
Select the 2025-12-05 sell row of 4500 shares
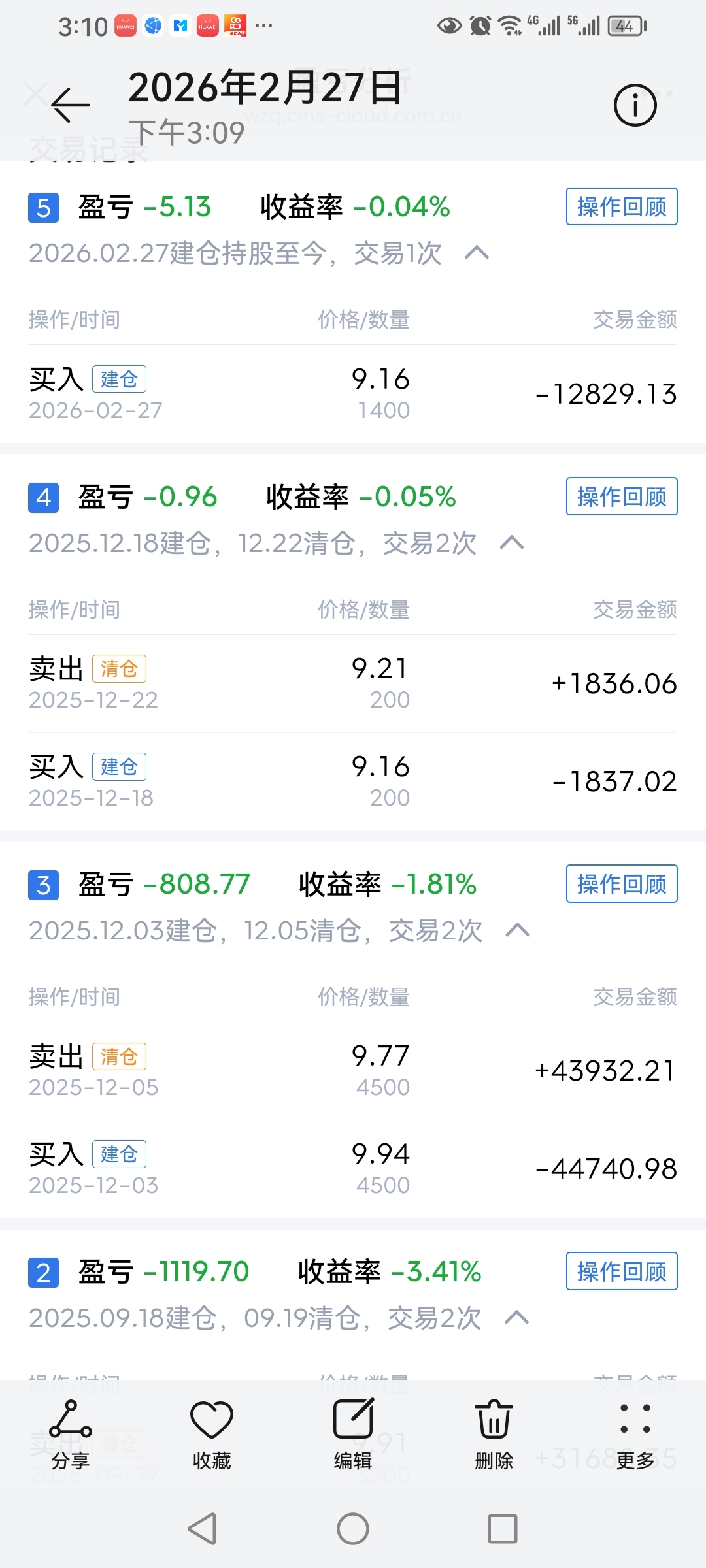pyautogui.click(x=353, y=1071)
